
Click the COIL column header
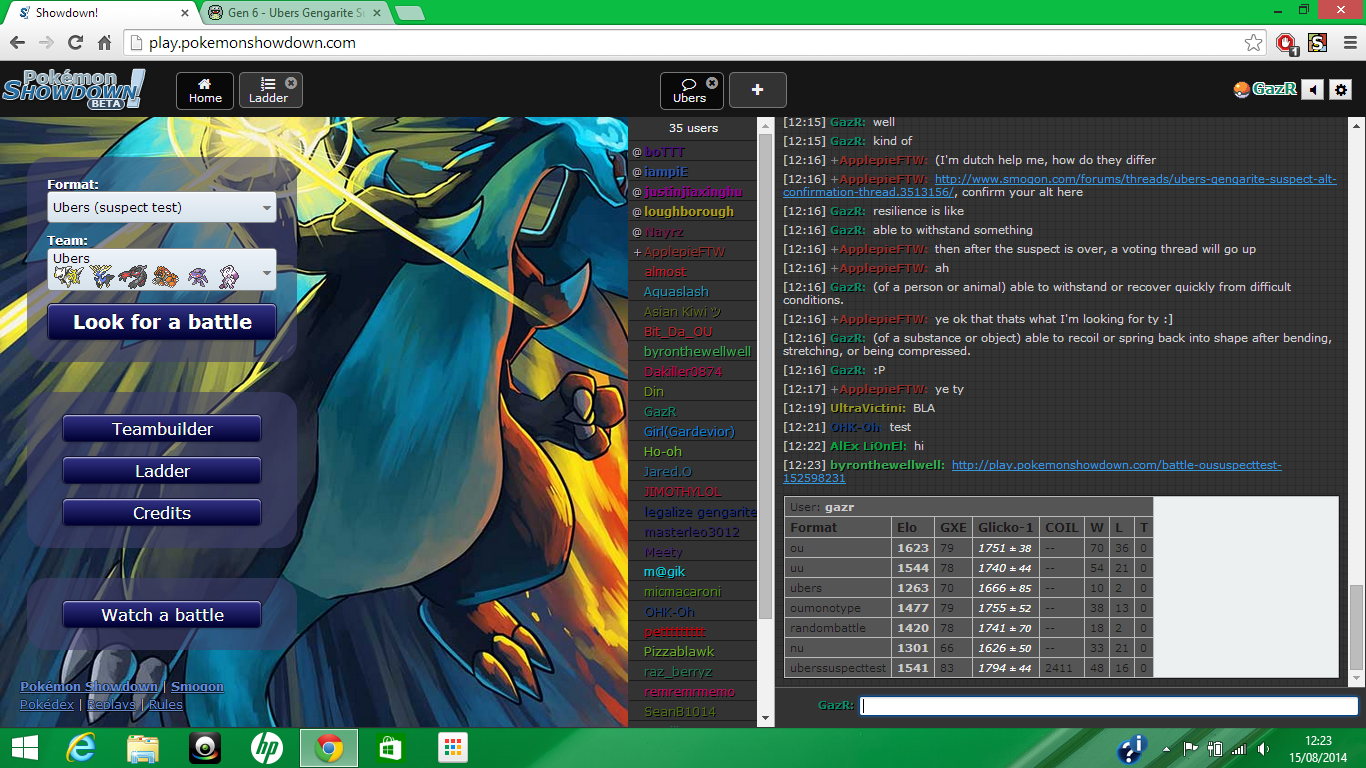point(1061,527)
